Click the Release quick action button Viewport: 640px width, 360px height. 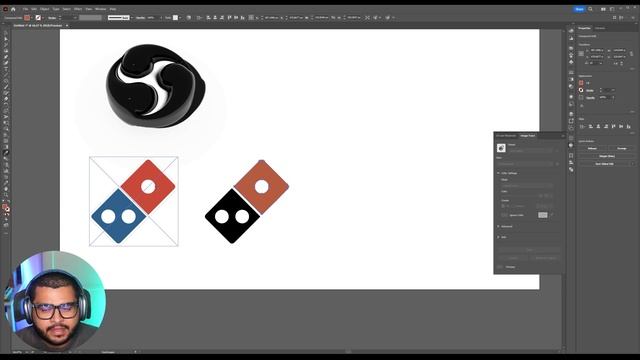[x=592, y=149]
